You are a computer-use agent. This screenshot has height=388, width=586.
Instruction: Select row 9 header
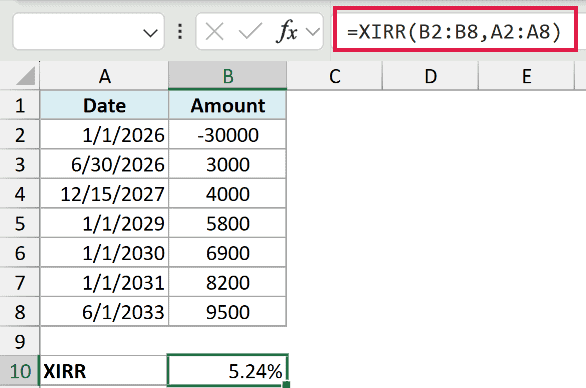[x=19, y=342]
